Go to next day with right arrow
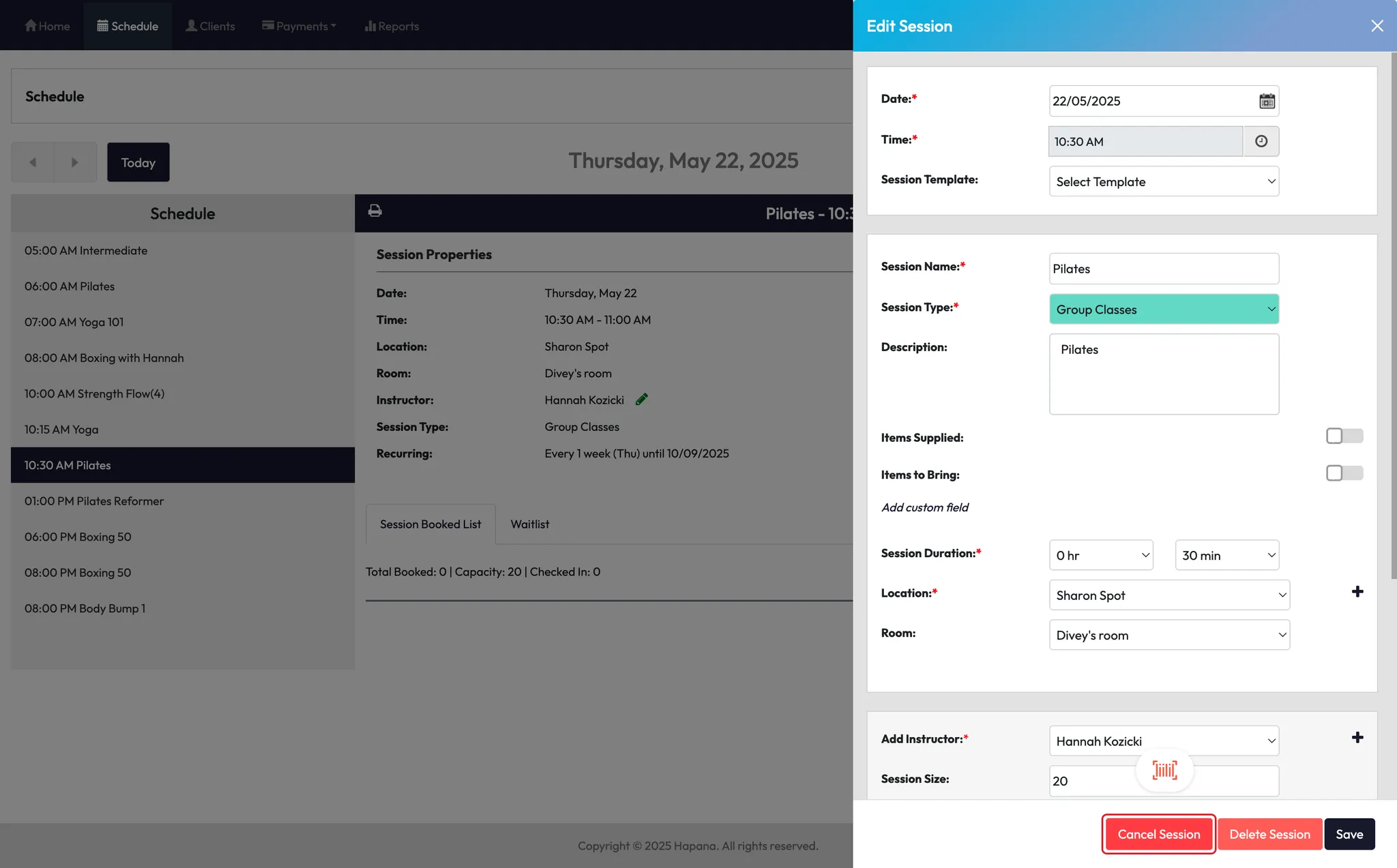Screen dimensions: 1397x868 point(75,162)
